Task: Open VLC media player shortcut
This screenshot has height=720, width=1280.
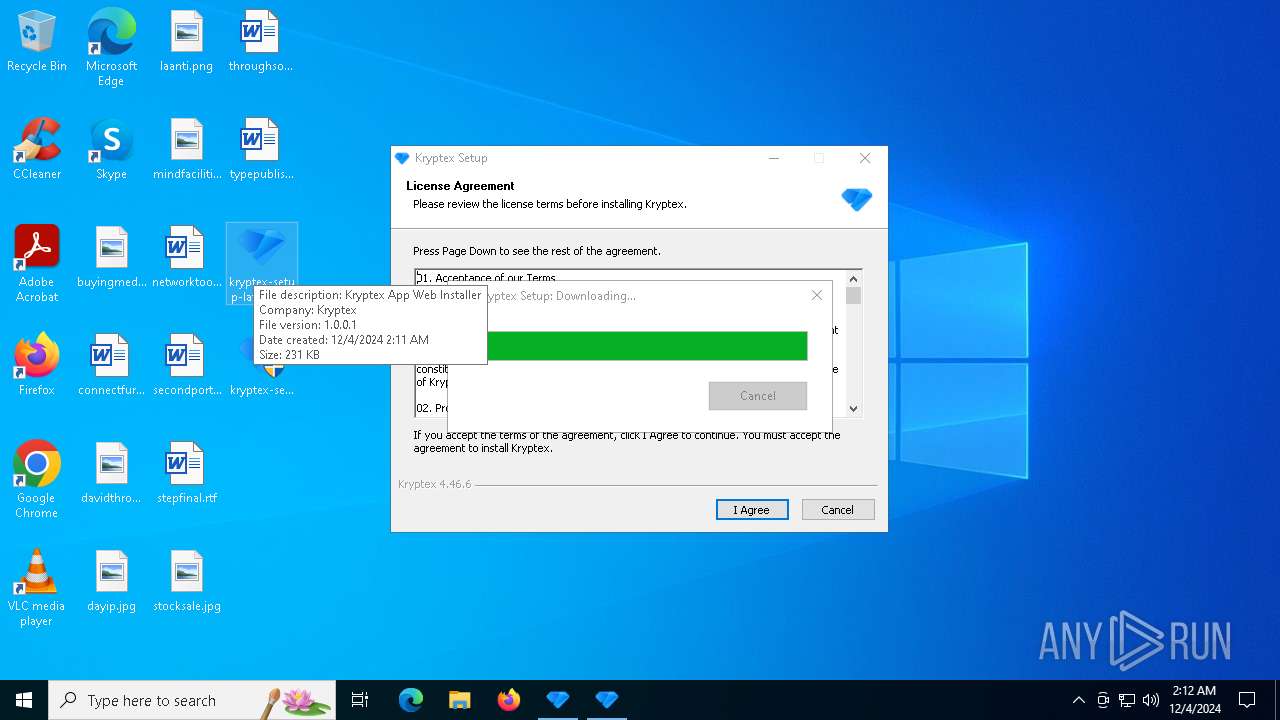Action: pyautogui.click(x=37, y=587)
